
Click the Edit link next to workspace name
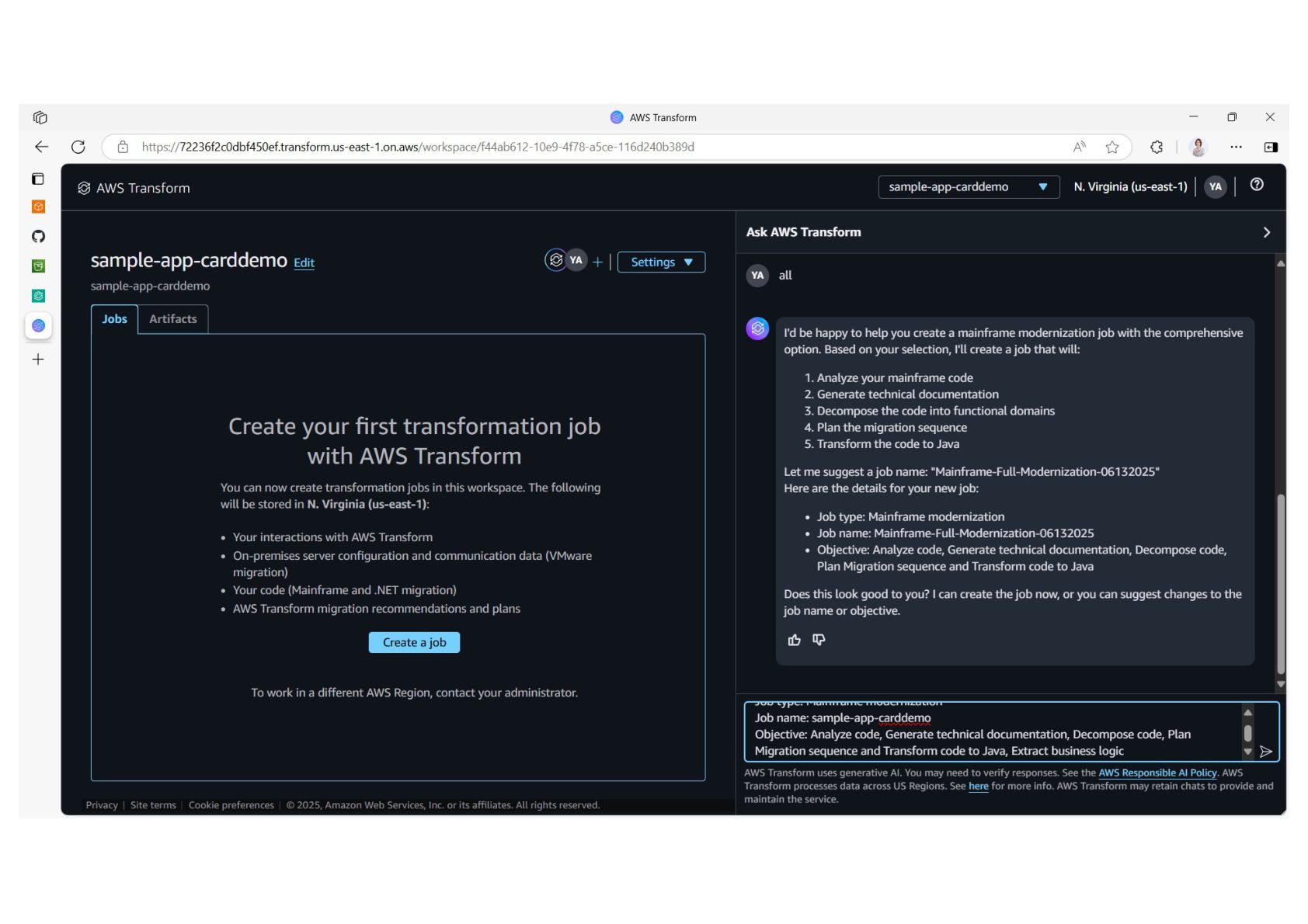pos(304,262)
